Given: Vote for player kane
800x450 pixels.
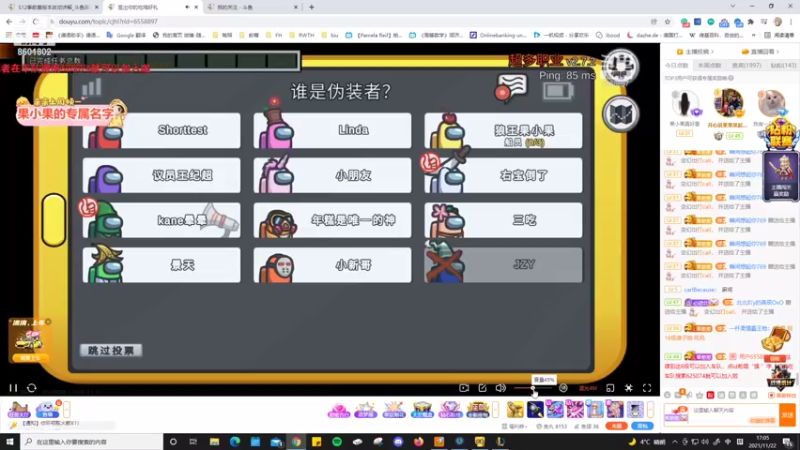Looking at the screenshot, I should pyautogui.click(x=161, y=220).
